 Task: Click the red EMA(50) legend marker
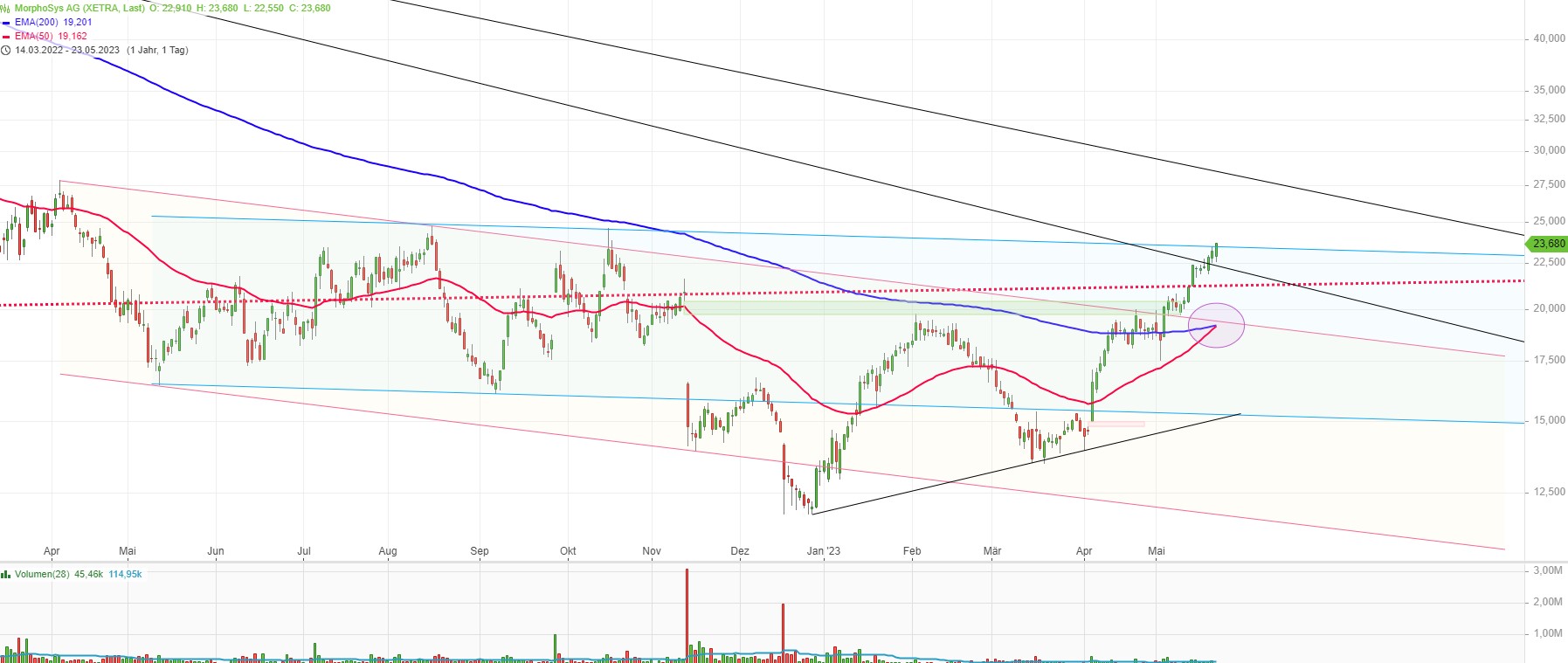coord(6,37)
